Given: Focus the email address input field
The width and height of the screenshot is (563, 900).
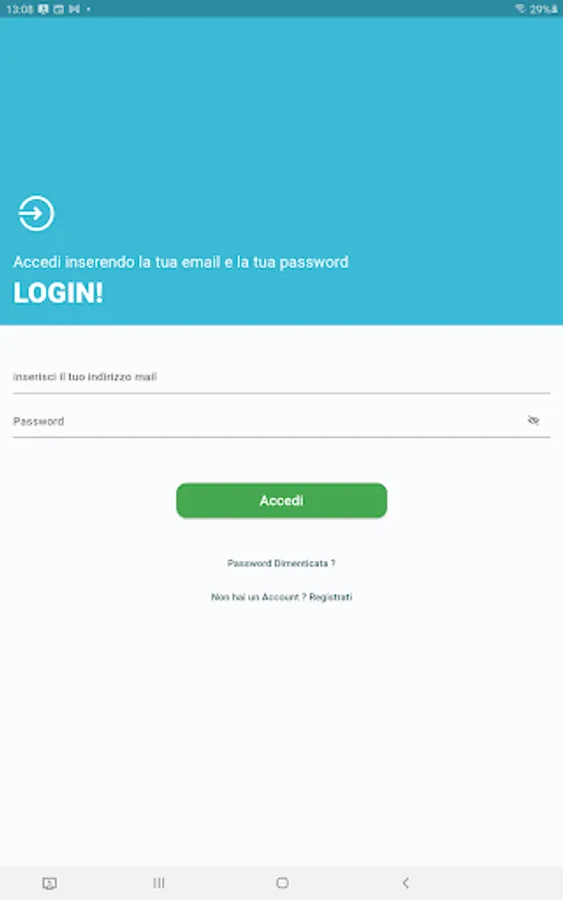Looking at the screenshot, I should (x=281, y=377).
